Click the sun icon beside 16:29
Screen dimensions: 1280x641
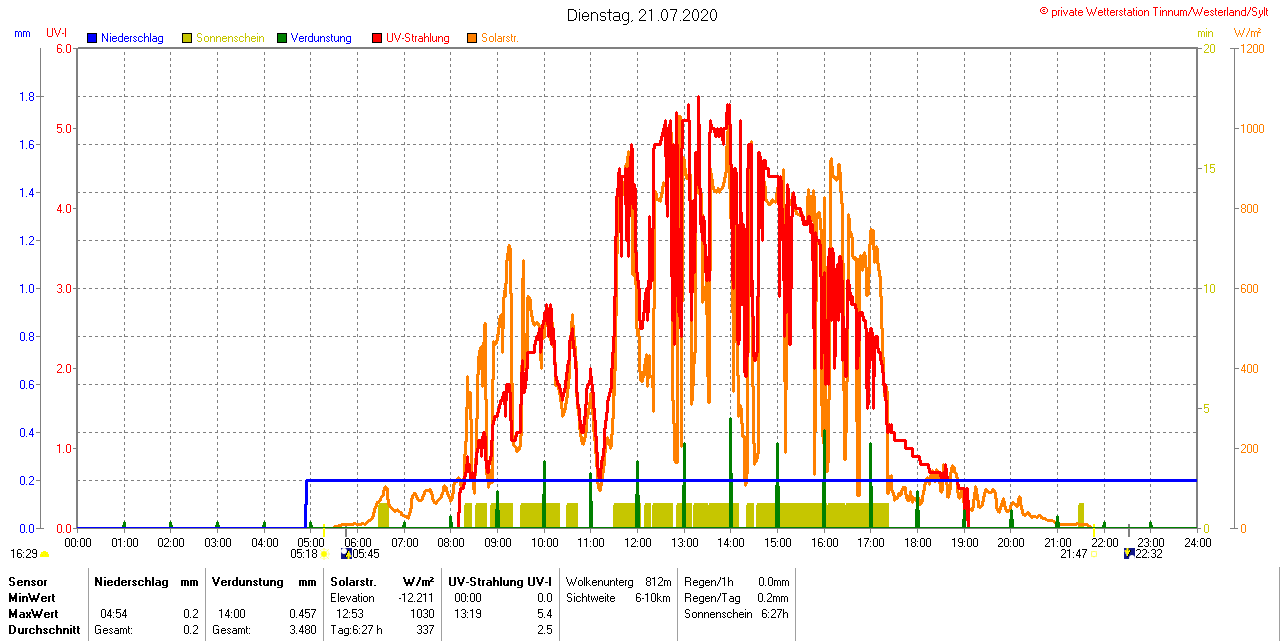coord(44,554)
